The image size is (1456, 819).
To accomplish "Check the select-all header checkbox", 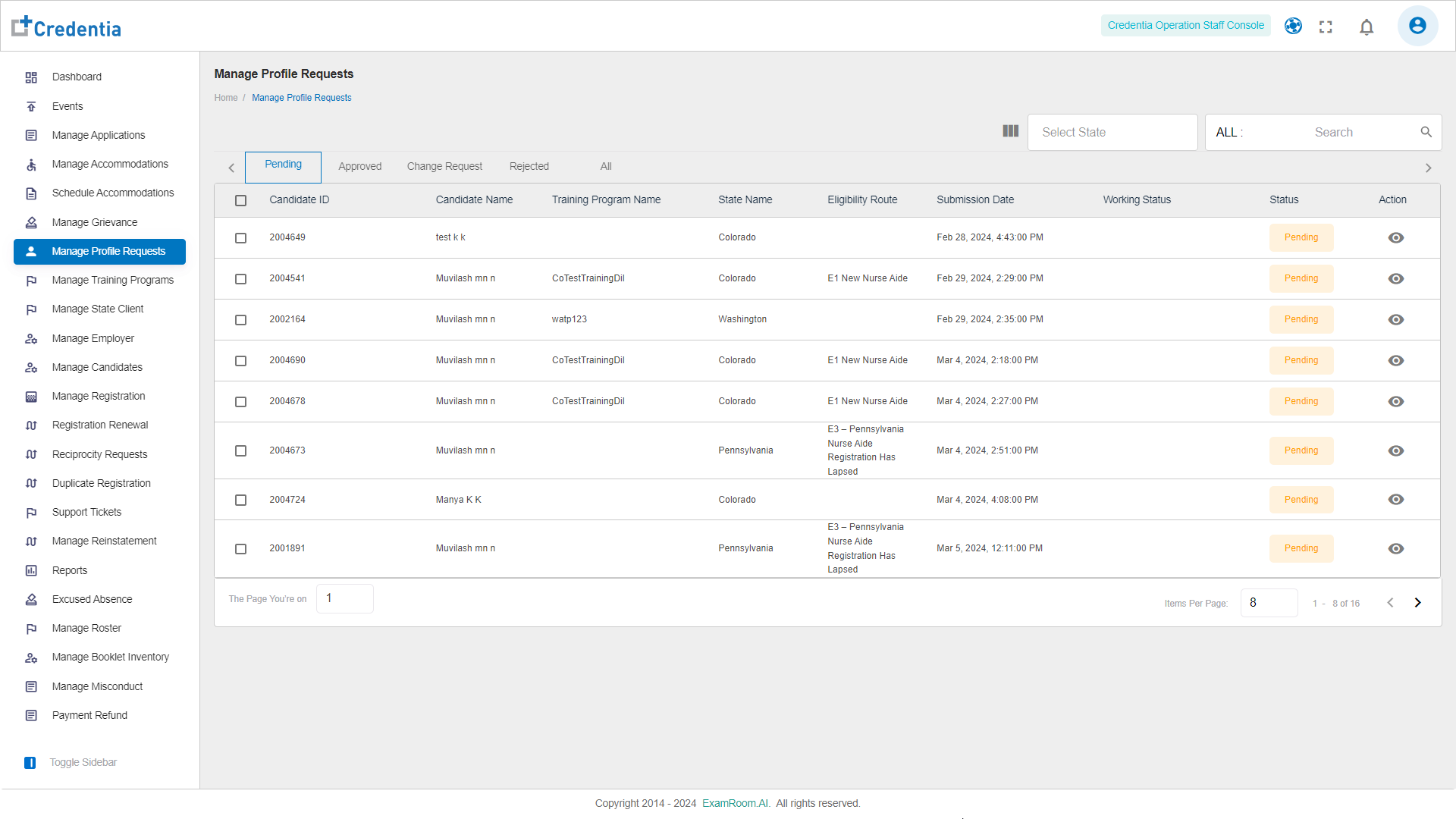I will click(x=240, y=201).
